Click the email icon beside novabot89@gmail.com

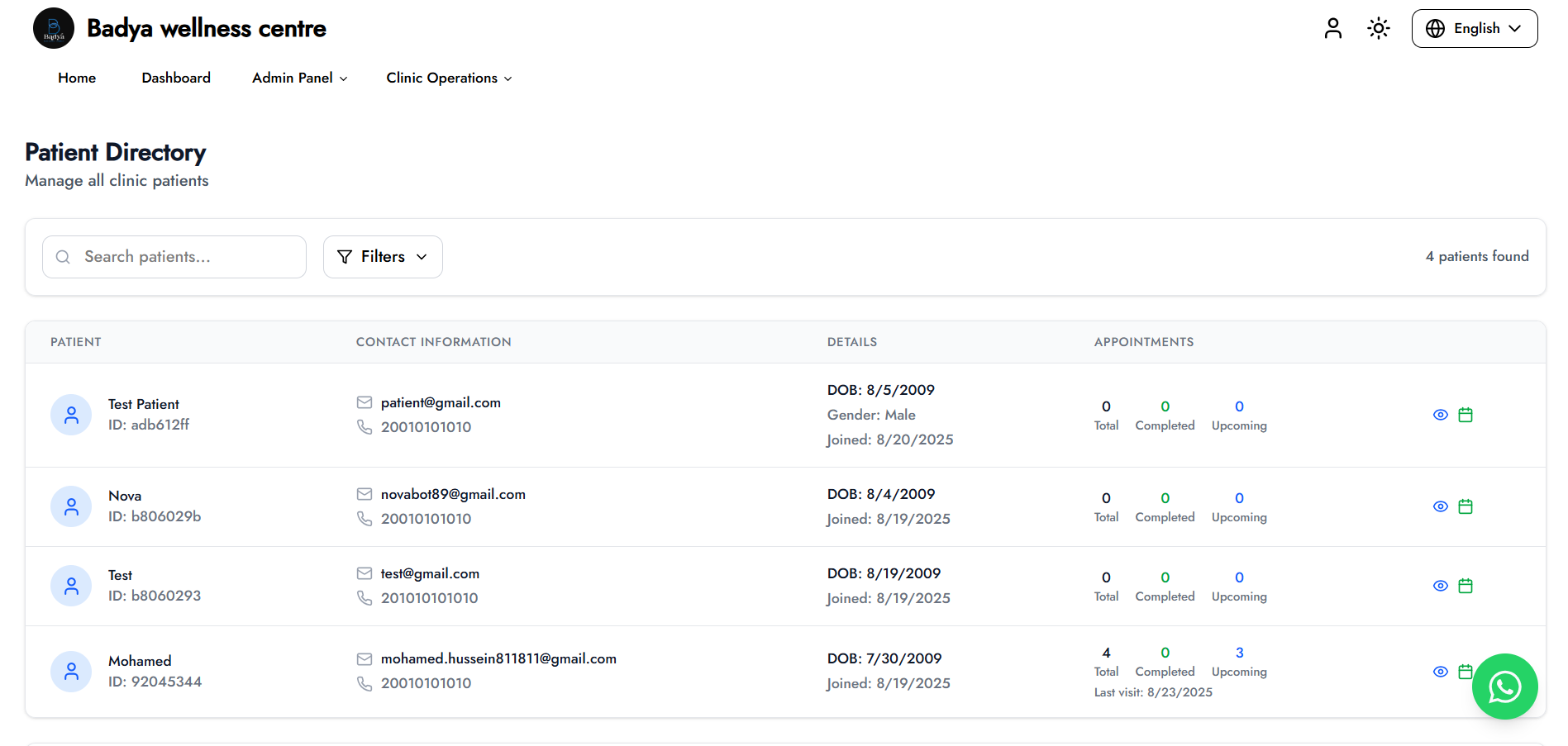[365, 494]
